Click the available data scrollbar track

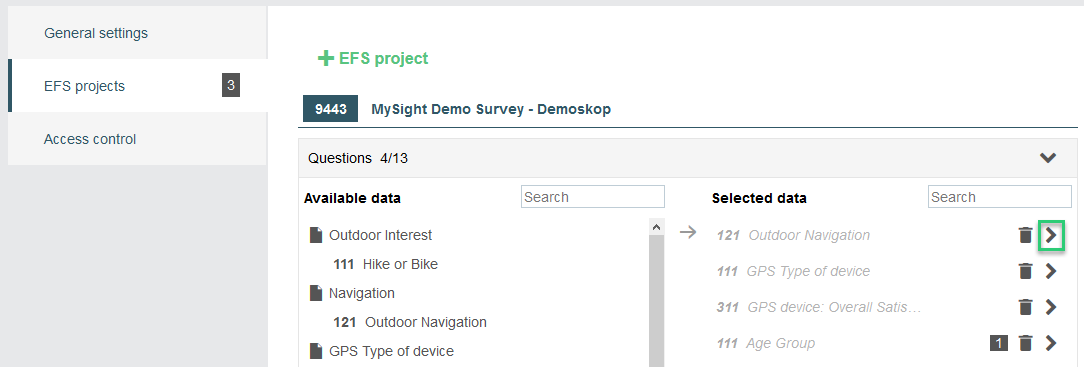[657, 301]
